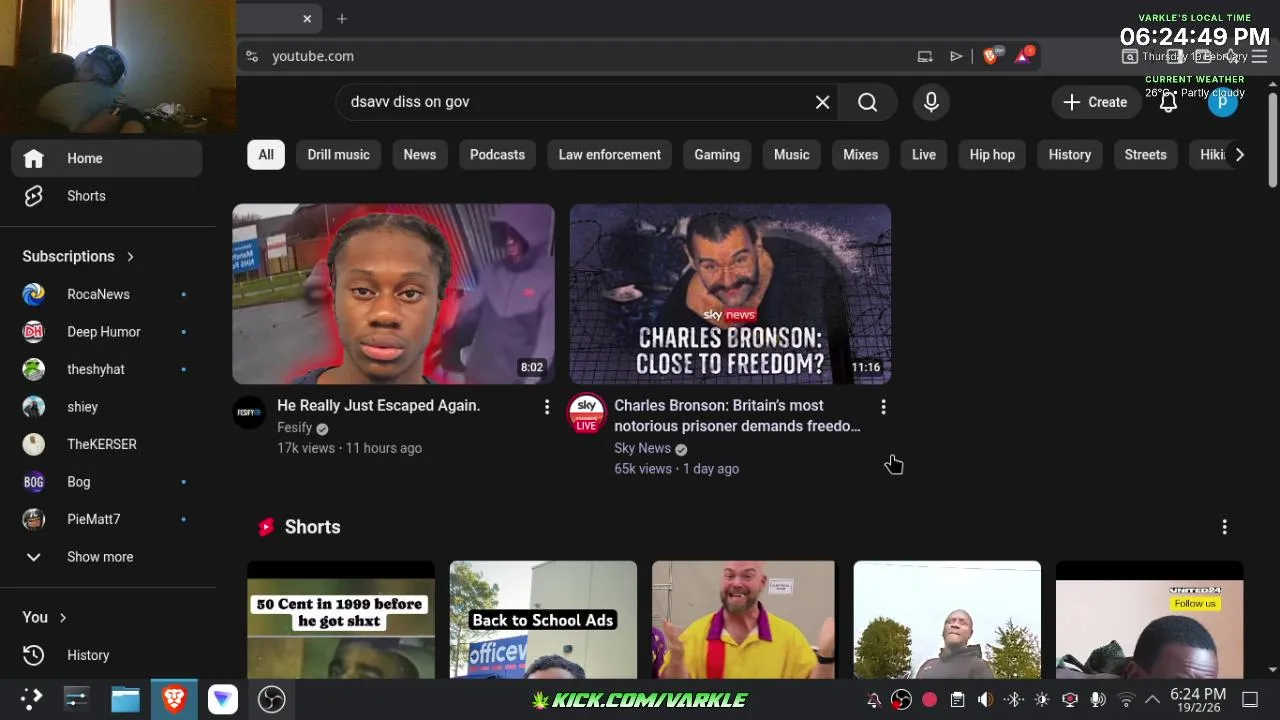
Task: Click the share/send icon in address bar
Action: (956, 56)
